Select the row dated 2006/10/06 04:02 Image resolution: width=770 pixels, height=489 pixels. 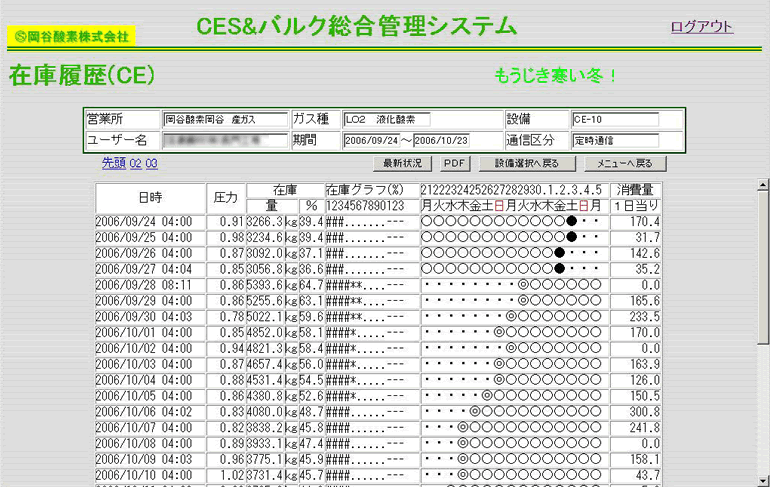coord(378,412)
